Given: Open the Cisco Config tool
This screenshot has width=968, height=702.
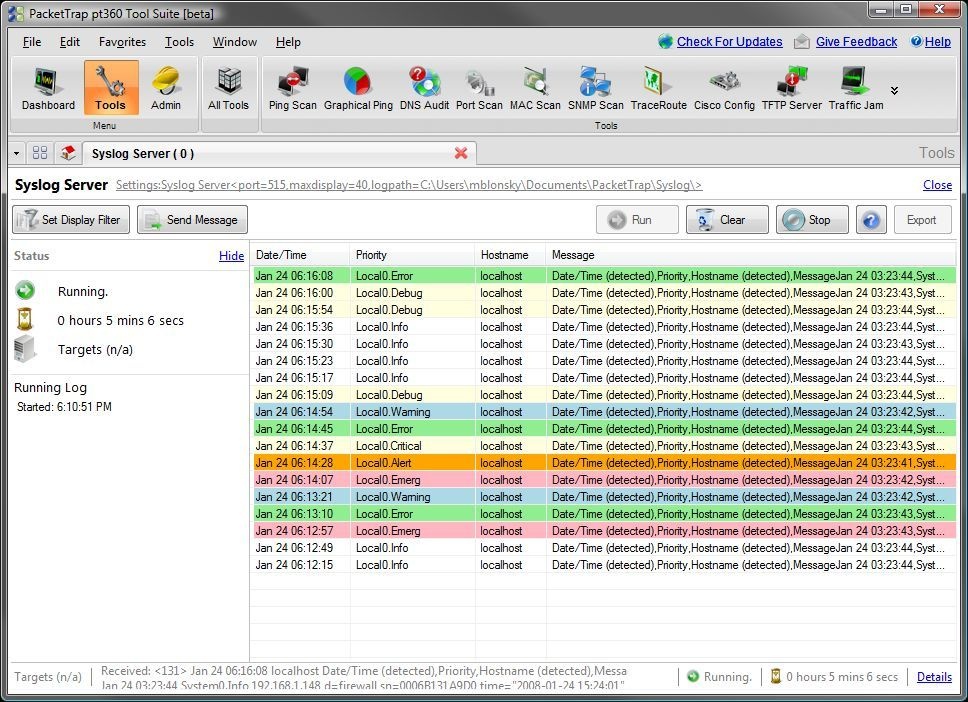Looking at the screenshot, I should coord(724,89).
